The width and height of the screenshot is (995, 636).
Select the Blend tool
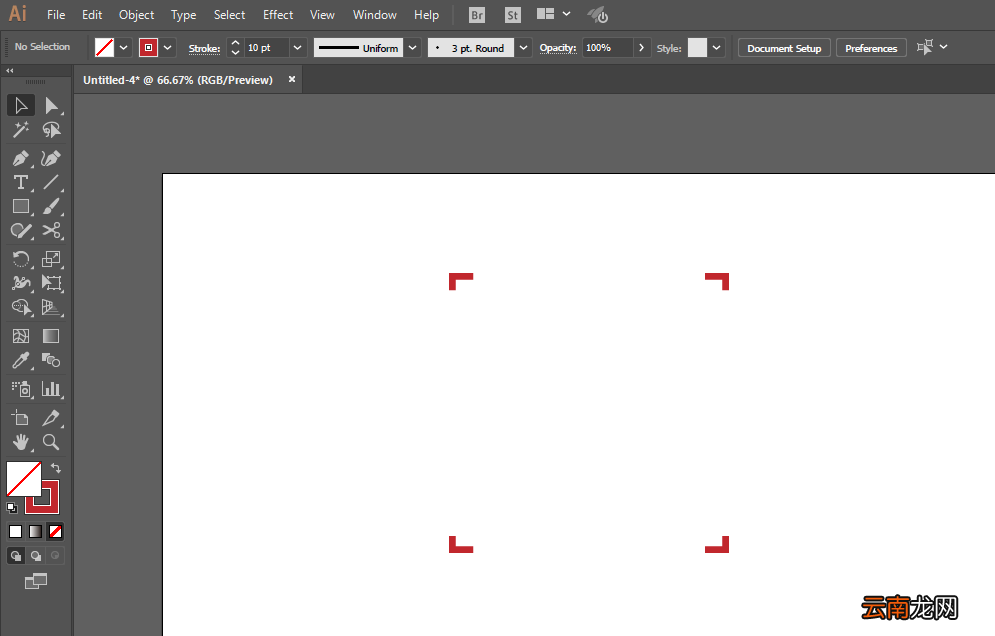51,361
